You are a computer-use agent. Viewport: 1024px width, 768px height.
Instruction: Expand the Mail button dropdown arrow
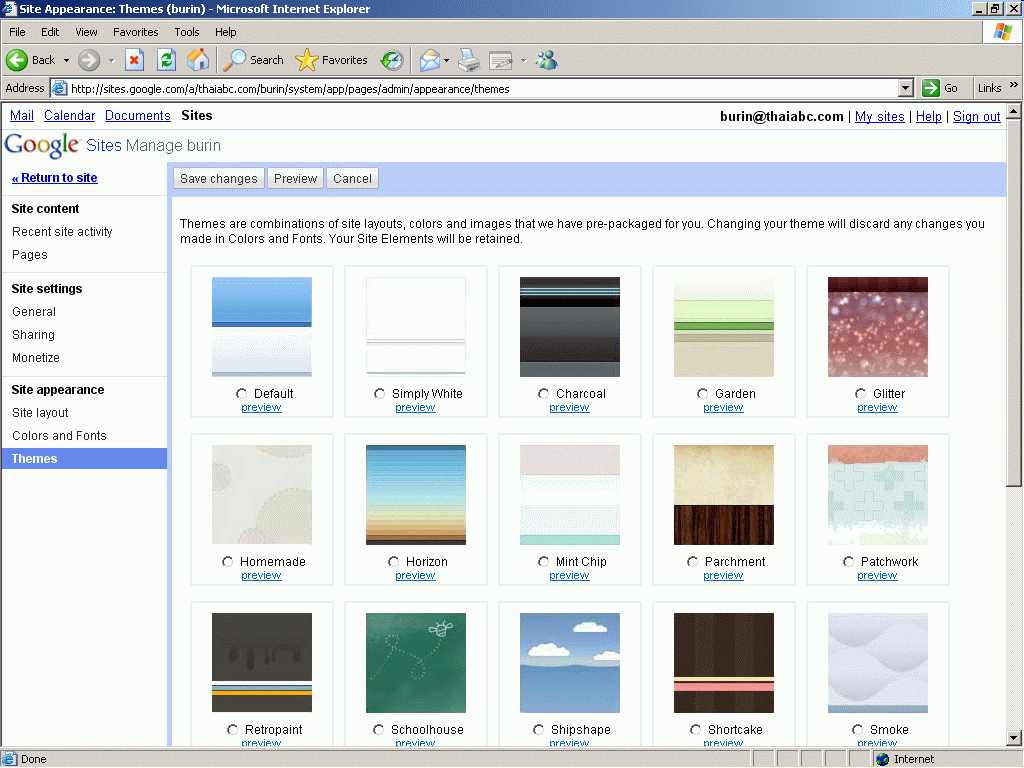(x=447, y=60)
